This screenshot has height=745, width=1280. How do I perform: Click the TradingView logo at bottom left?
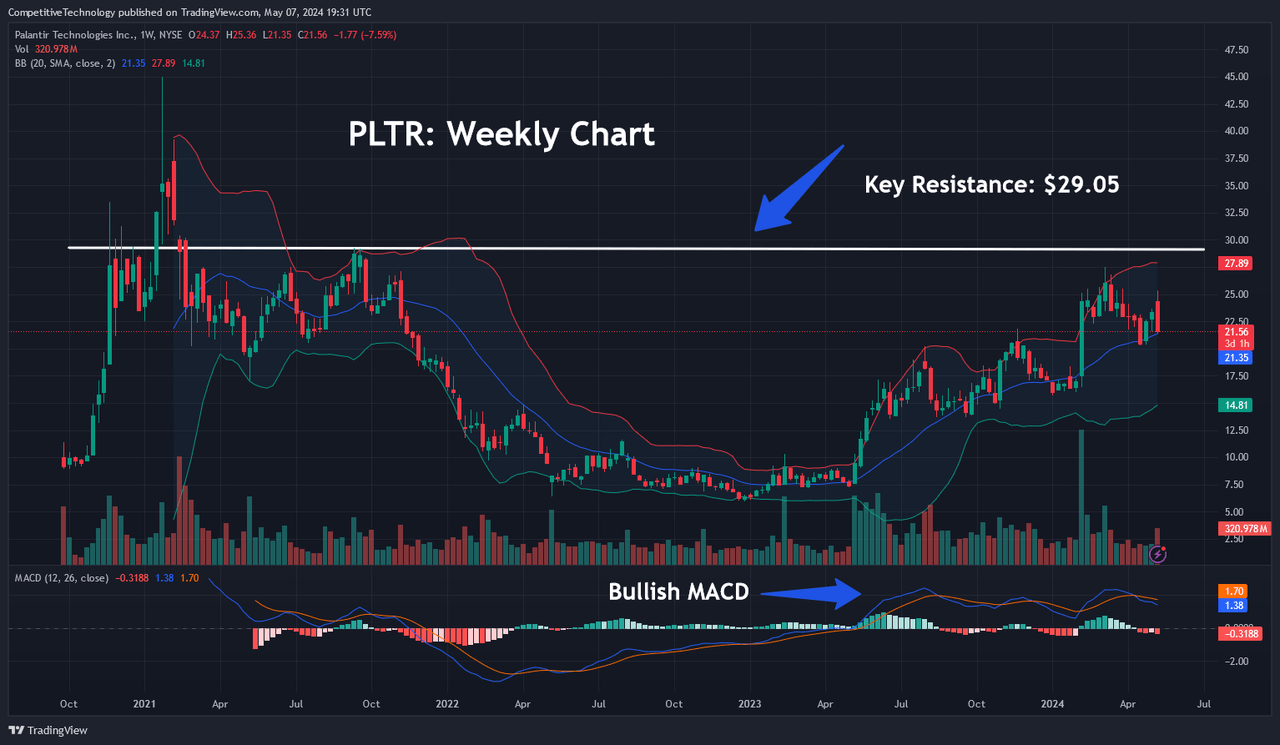pos(47,730)
